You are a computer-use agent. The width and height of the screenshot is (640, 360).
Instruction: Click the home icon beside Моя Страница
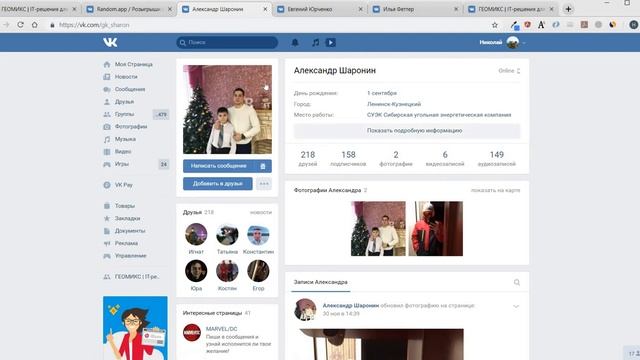tap(107, 64)
